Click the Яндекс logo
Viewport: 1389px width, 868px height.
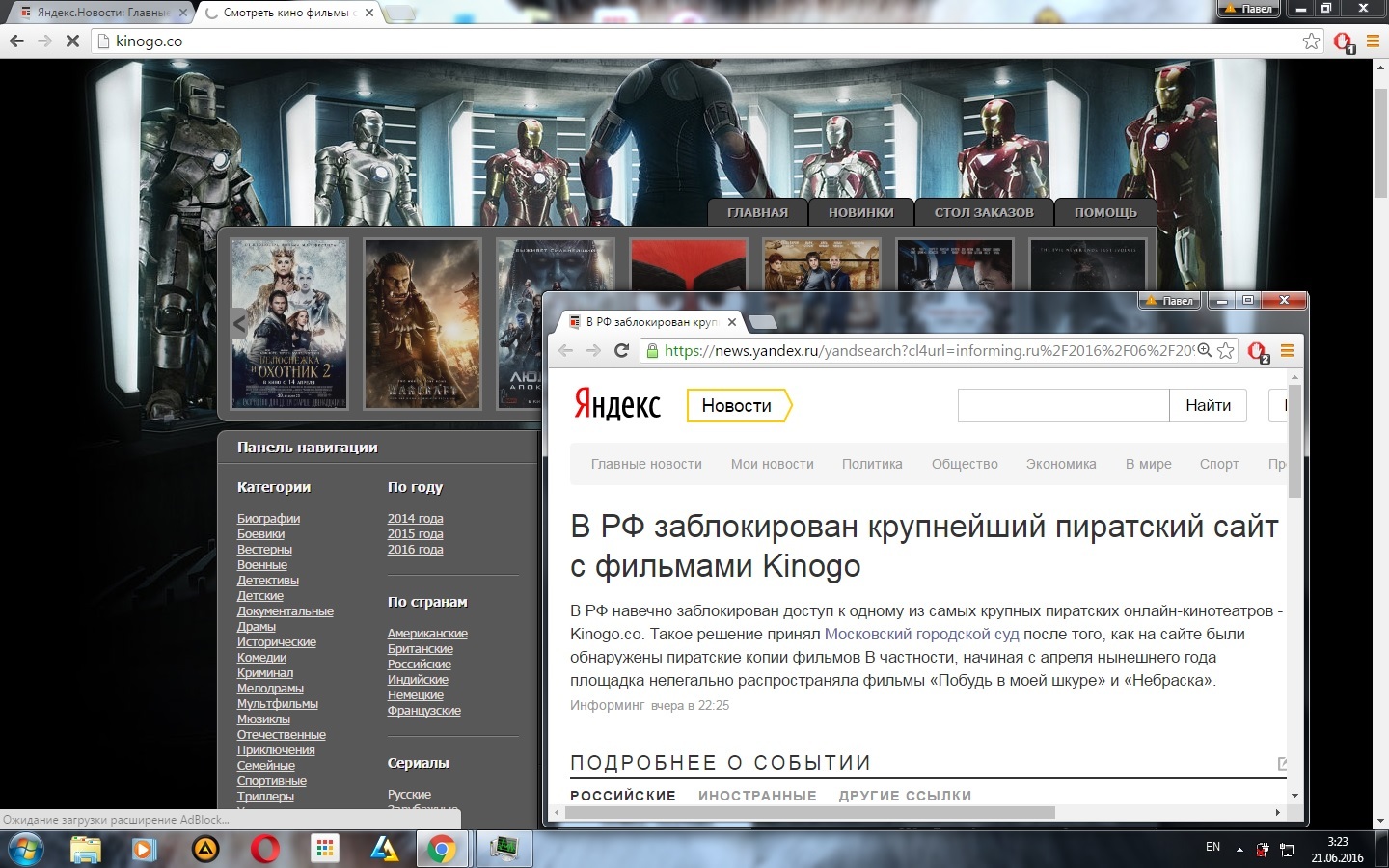[x=617, y=404]
